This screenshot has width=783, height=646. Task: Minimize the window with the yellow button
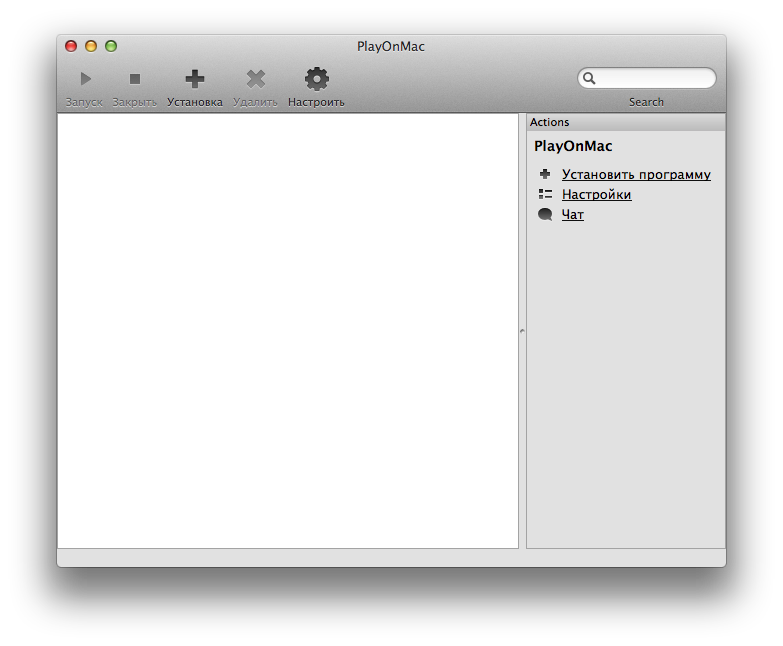point(91,46)
